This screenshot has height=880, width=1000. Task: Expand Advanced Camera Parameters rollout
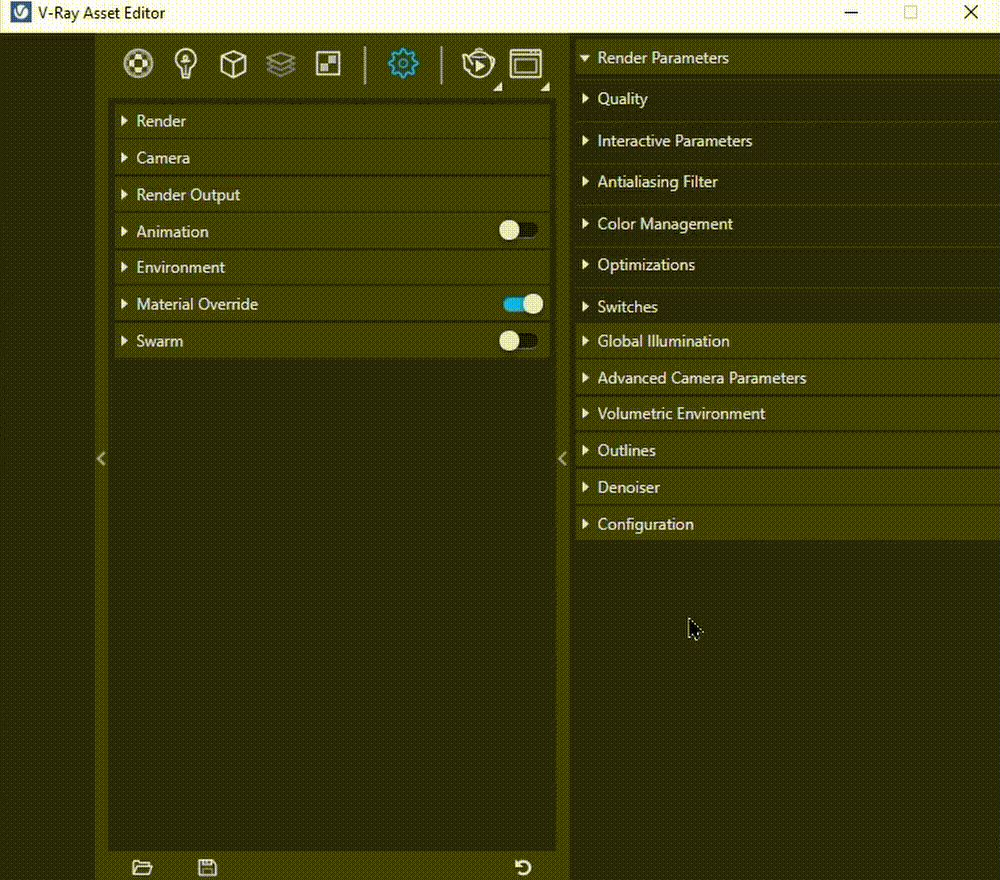point(788,378)
